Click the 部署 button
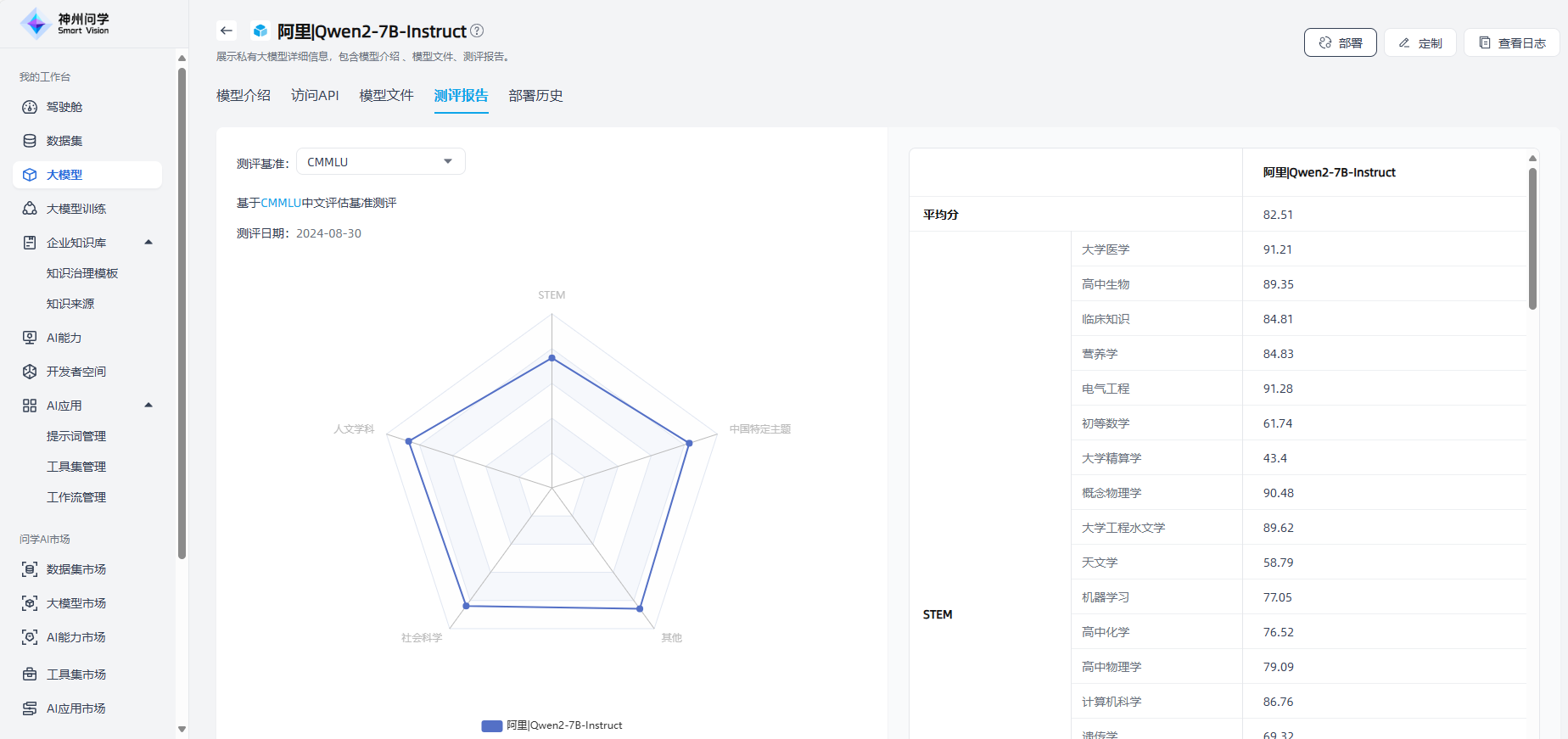 1340,43
